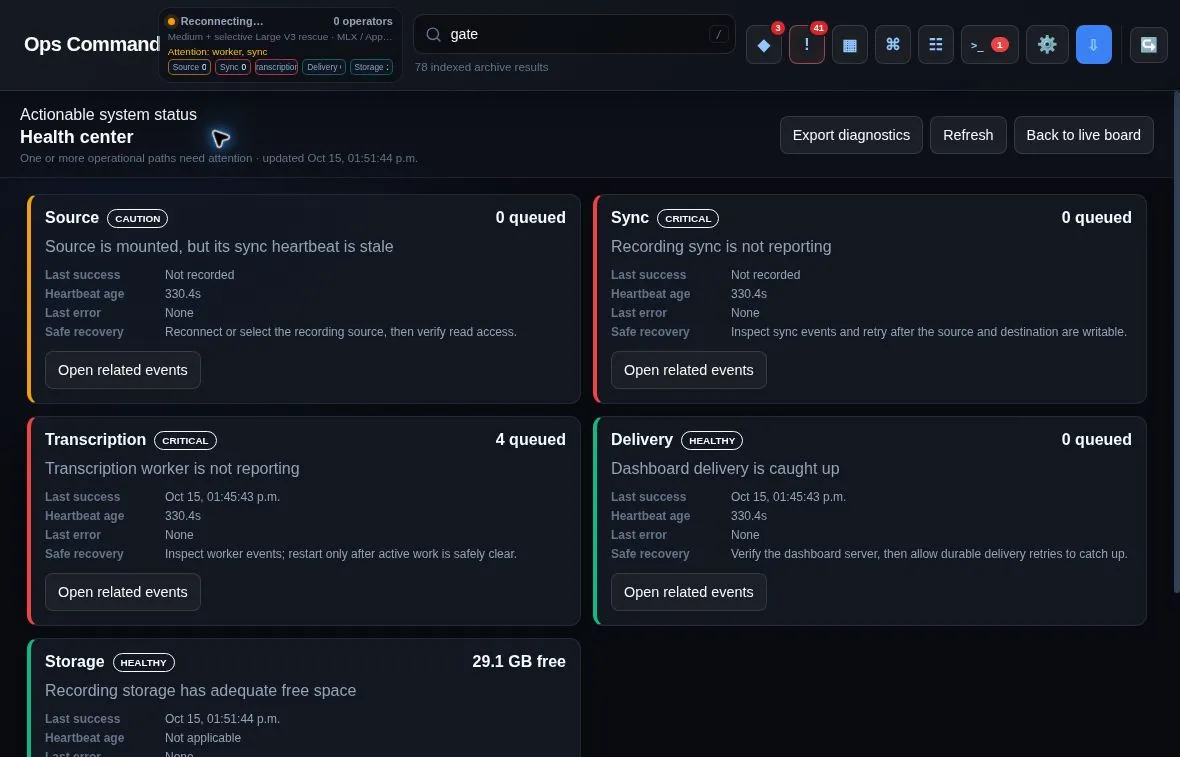Screen dimensions: 1180x757
Task: Click the magnifier icon in the search field
Action: pyautogui.click(x=433, y=34)
